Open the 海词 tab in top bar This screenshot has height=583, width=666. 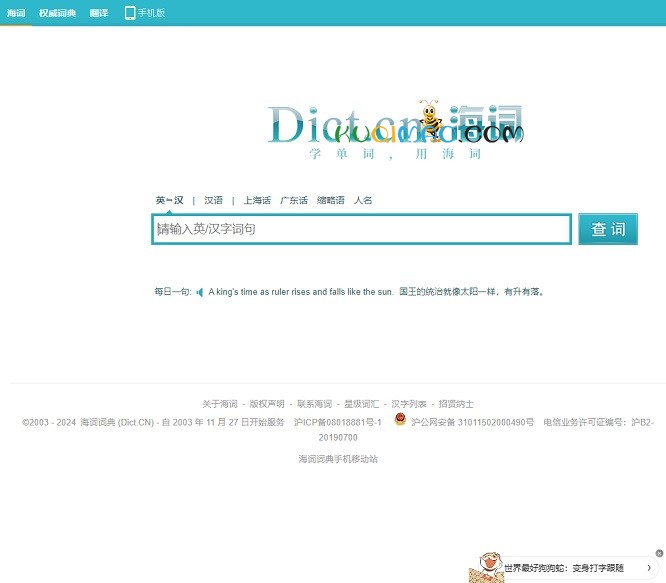coord(16,13)
